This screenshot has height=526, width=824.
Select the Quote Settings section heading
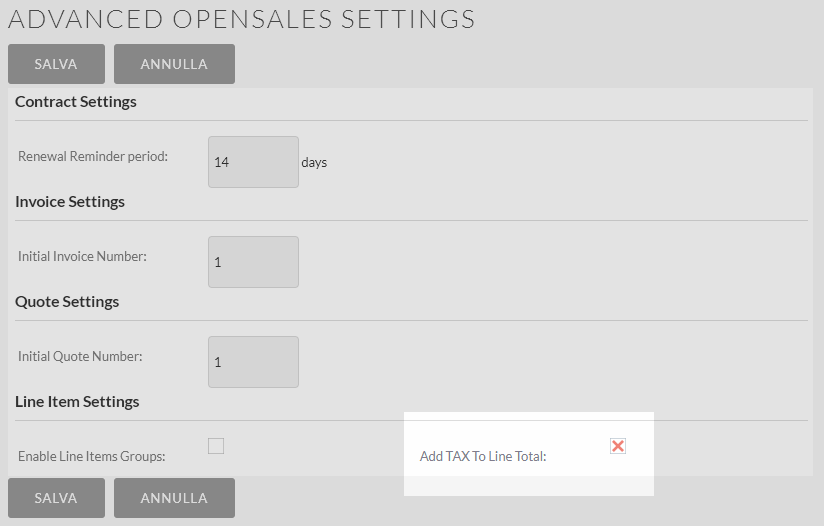[67, 302]
